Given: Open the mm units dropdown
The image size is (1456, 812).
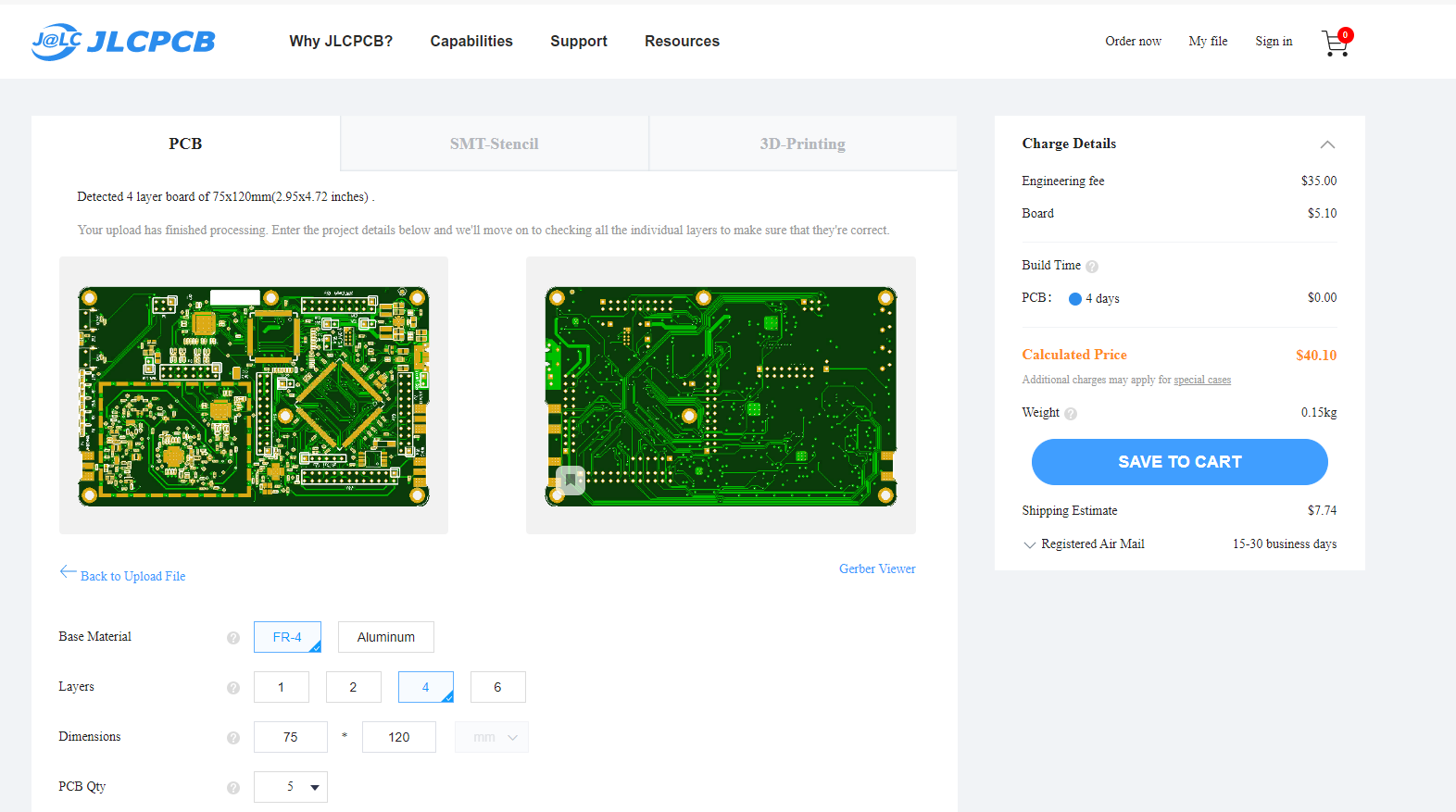Looking at the screenshot, I should 492,737.
